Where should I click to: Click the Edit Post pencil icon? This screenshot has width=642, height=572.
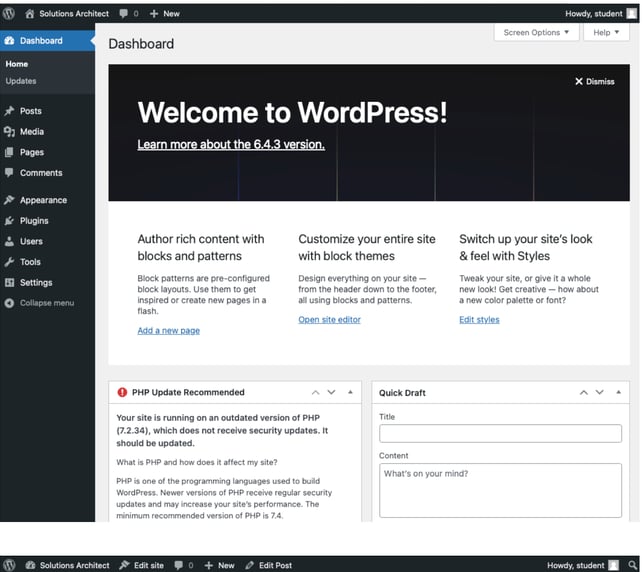click(x=249, y=565)
